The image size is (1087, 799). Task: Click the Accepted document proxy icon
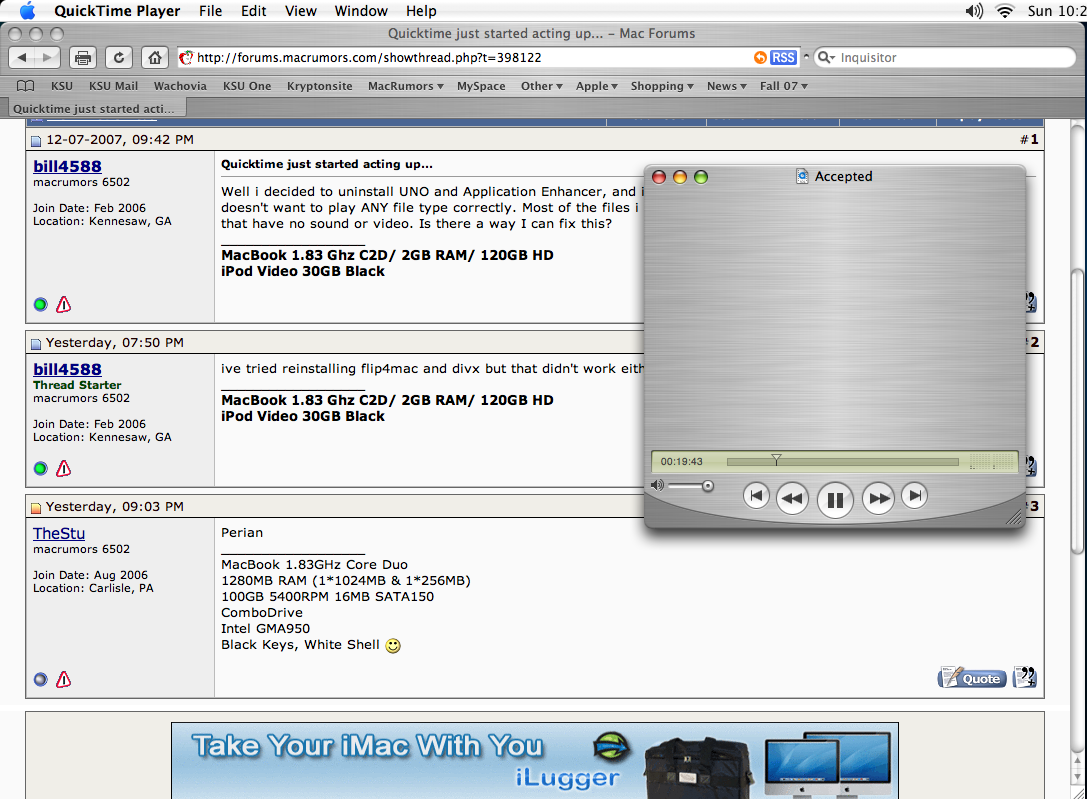coord(802,176)
